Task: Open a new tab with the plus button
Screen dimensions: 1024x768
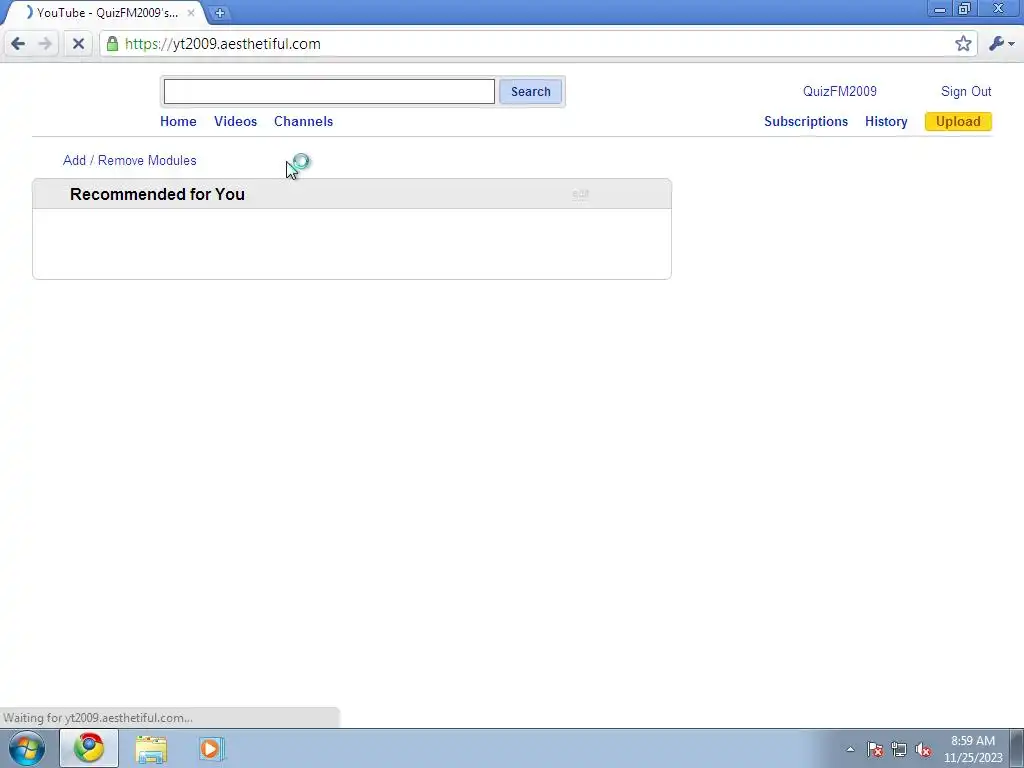Action: point(220,12)
